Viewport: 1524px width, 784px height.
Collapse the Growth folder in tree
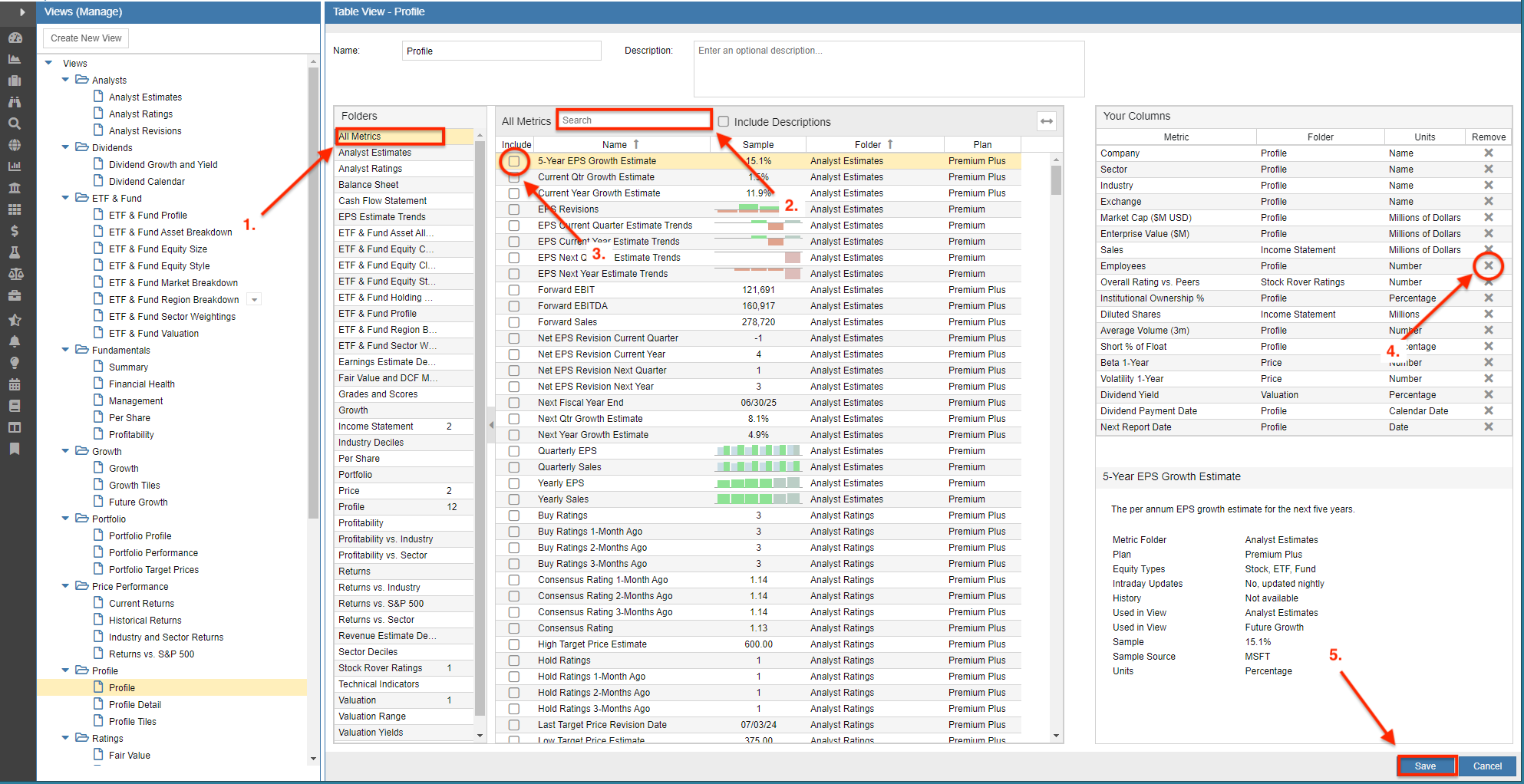(66, 451)
